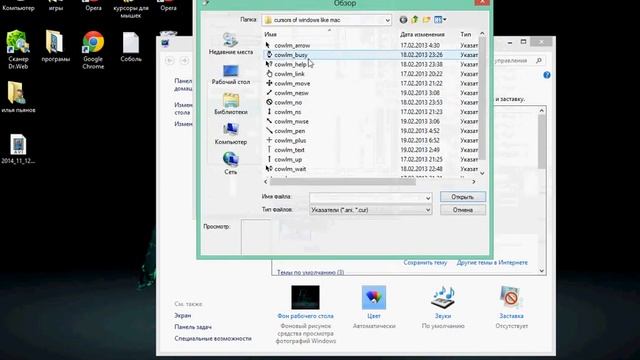Open Recent Places (Недавние места) in places bar
This screenshot has width=640, height=360.
point(231,44)
